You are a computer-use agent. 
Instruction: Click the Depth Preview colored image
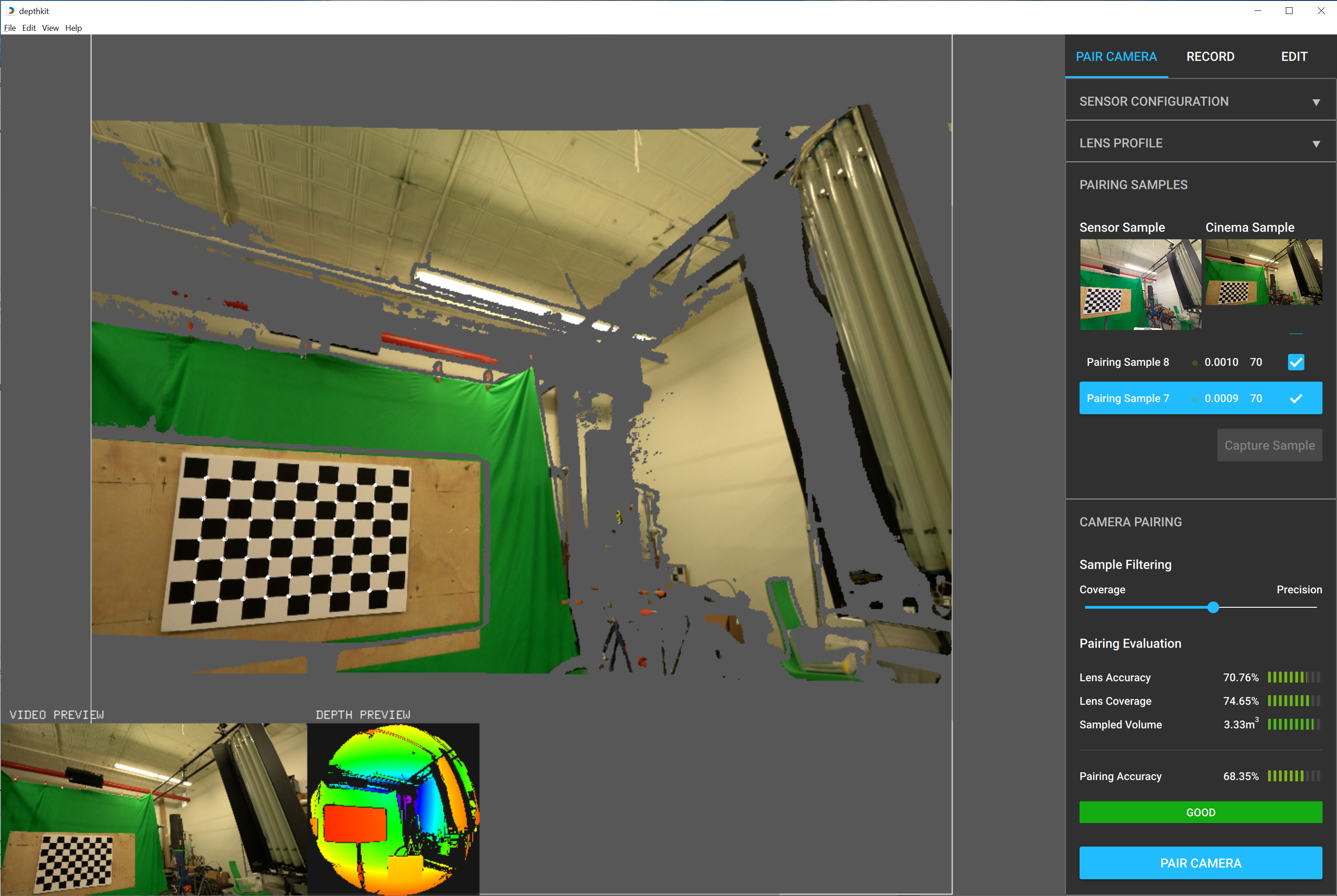[394, 809]
